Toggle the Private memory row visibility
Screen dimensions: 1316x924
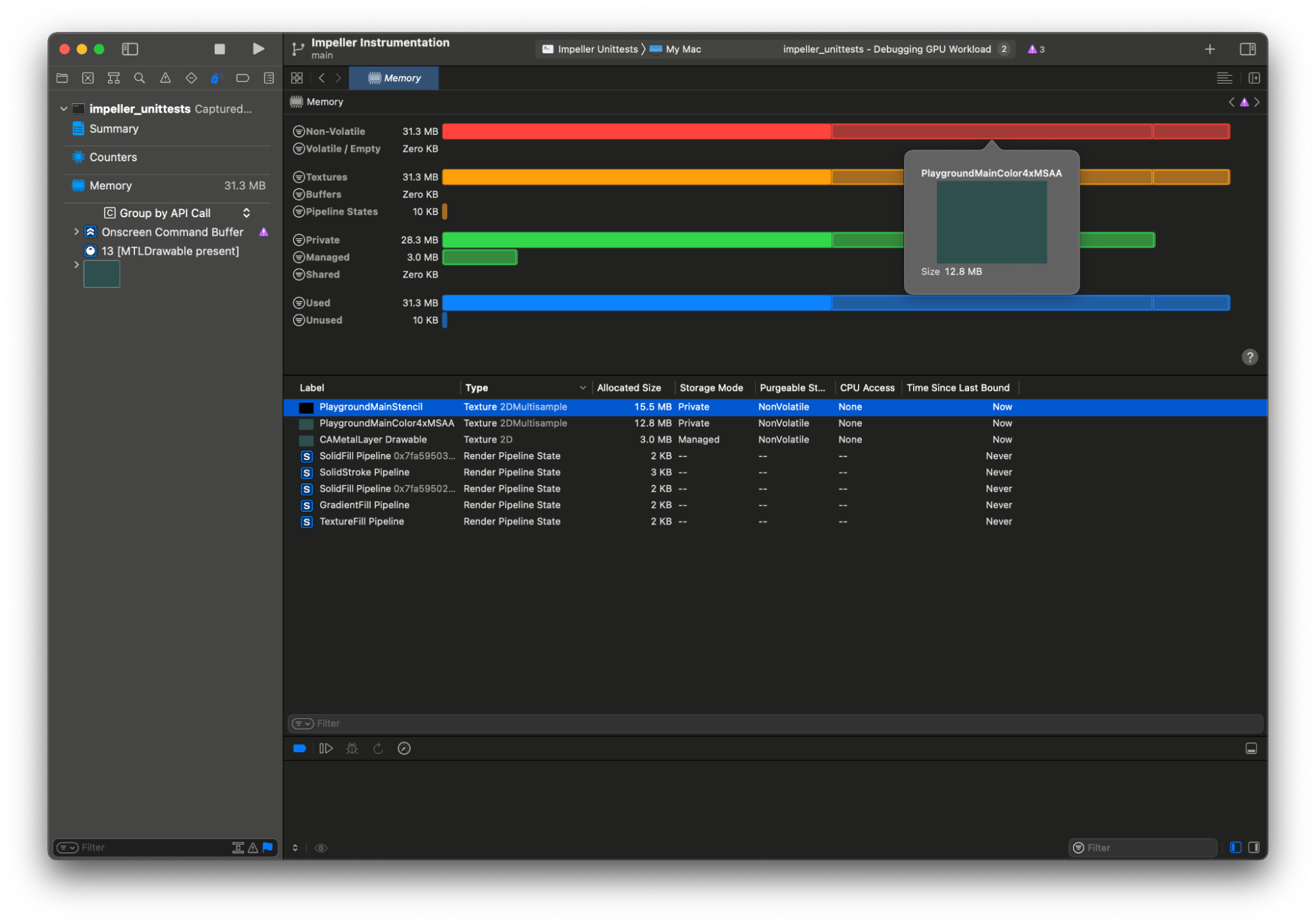point(298,240)
